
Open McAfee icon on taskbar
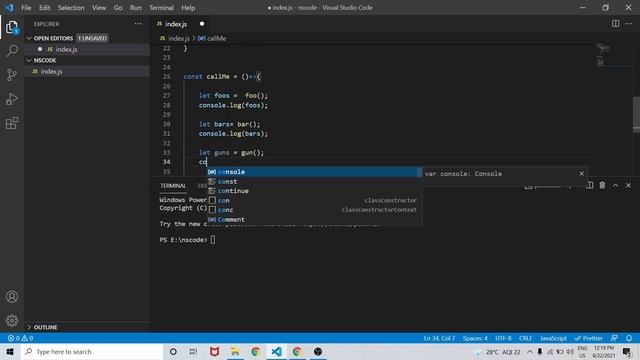214,351
